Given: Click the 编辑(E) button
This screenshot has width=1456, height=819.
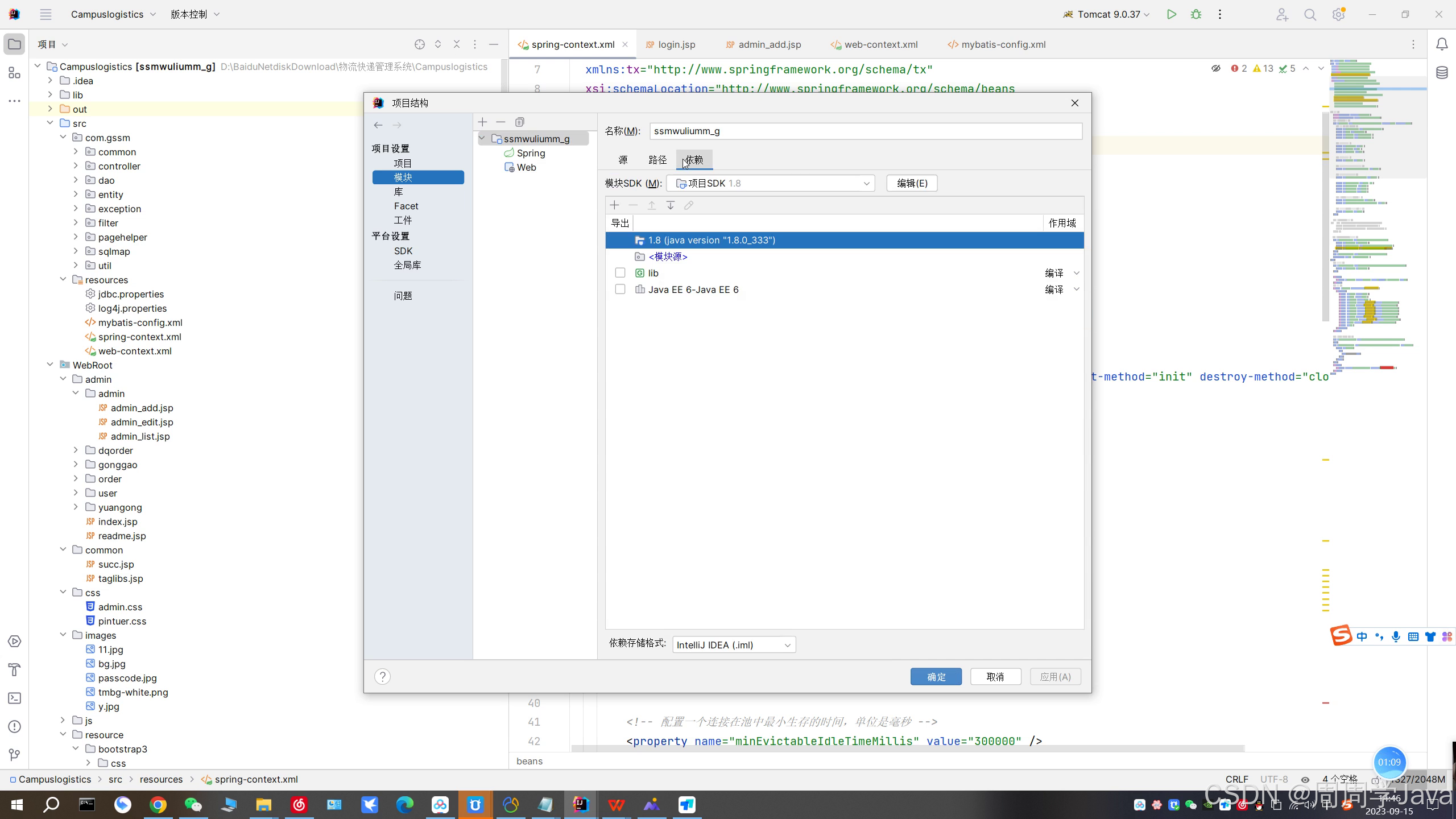Looking at the screenshot, I should tap(912, 183).
